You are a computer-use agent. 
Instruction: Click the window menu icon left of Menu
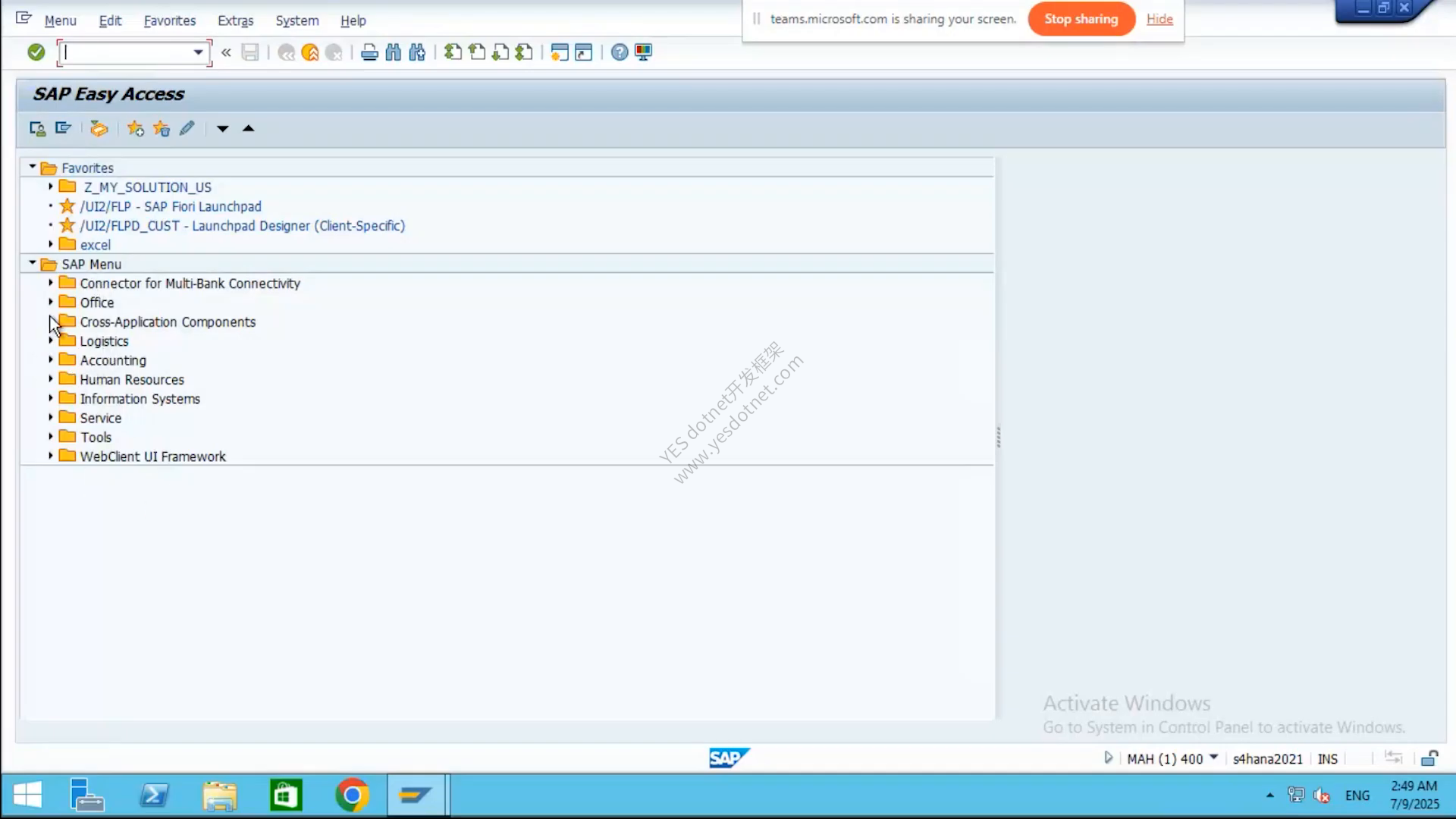(24, 18)
